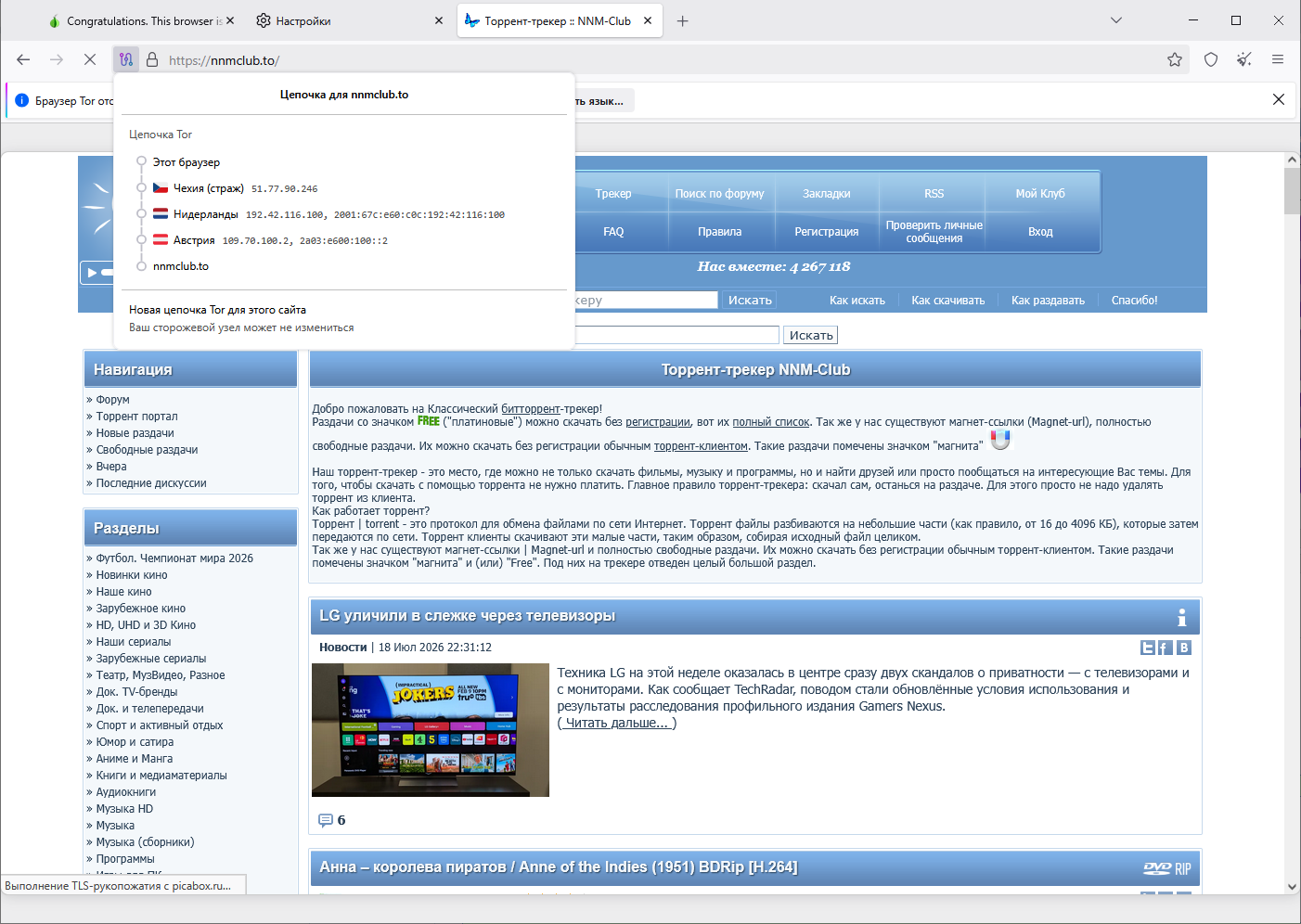Open Свободные раздачи in navigation
Screen dimensions: 1301x924
[x=148, y=450]
